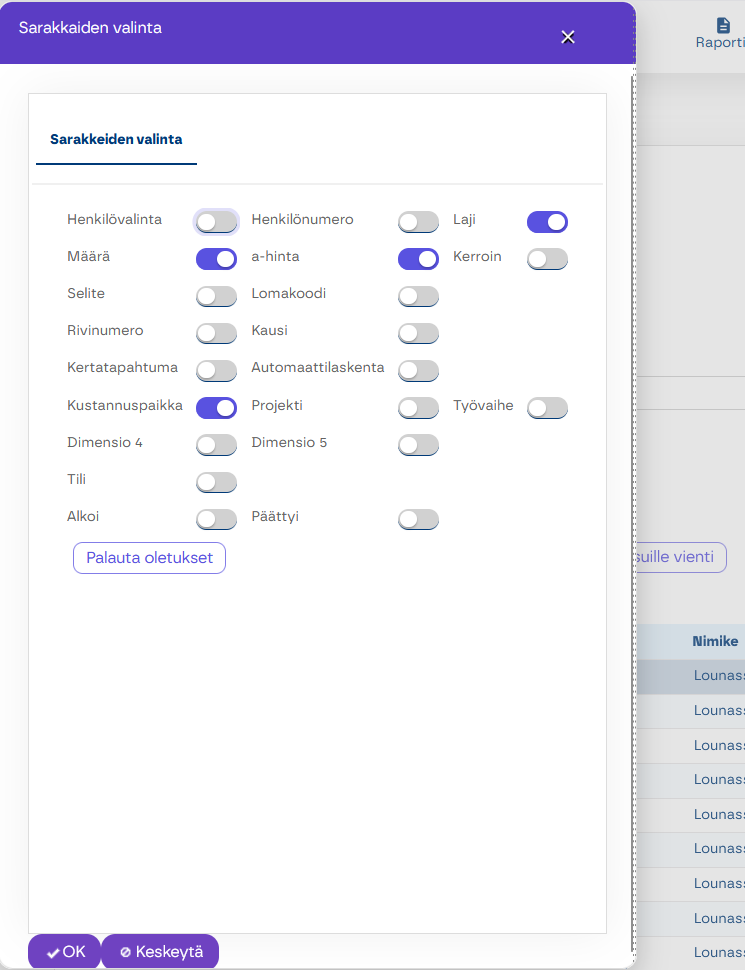Enable the Lomakoodi toggle
Viewport: 745px width, 970px height.
click(x=418, y=296)
